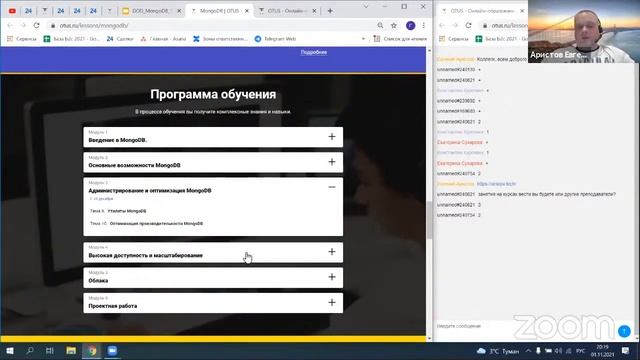Viewport: 640px width, 360px height.
Task: Bookmark this page with the star
Action: pos(393,25)
